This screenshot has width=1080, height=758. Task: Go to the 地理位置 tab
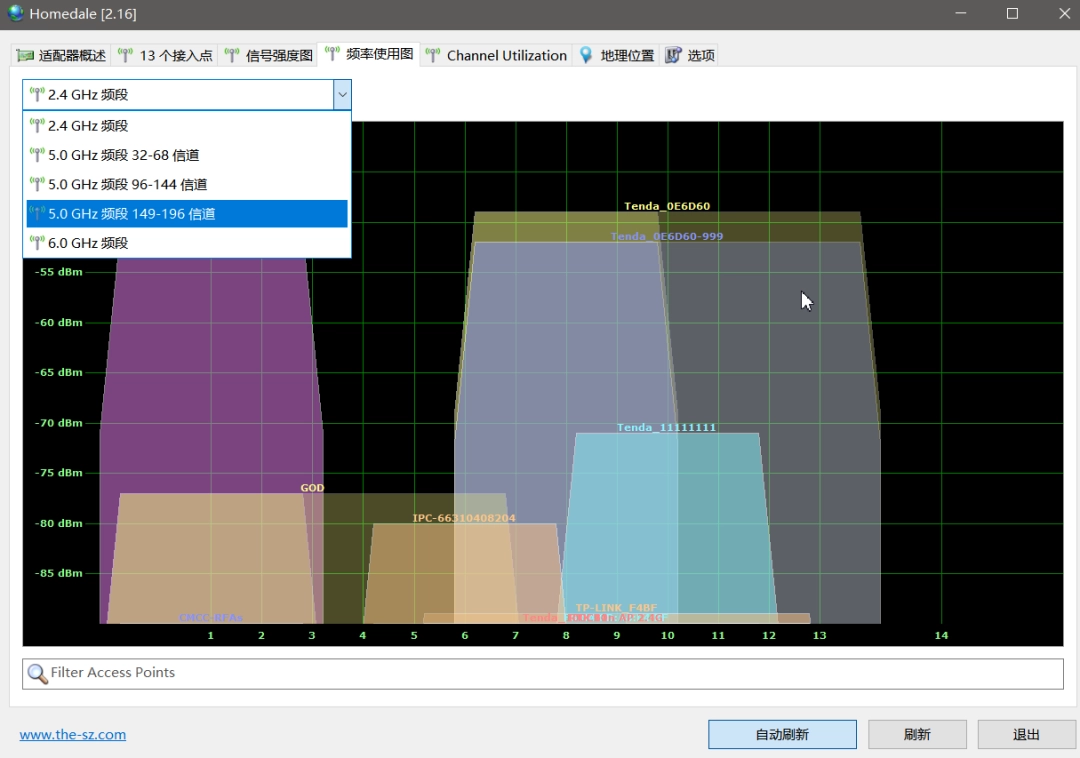616,55
